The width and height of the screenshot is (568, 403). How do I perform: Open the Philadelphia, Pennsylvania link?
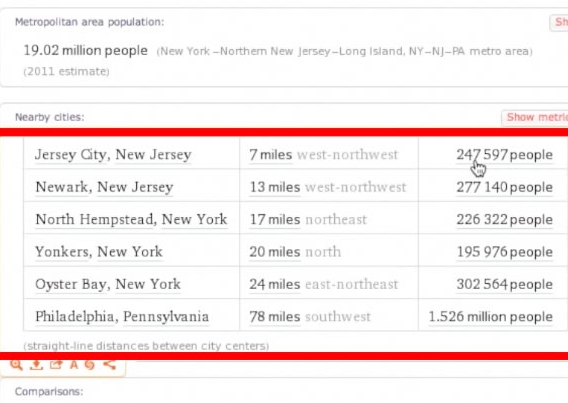click(x=122, y=316)
